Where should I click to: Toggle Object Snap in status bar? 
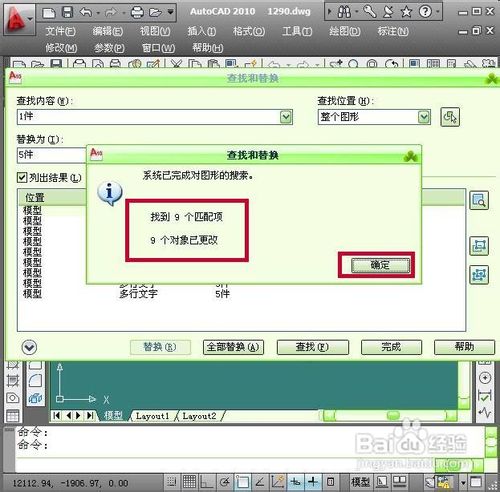[243, 482]
